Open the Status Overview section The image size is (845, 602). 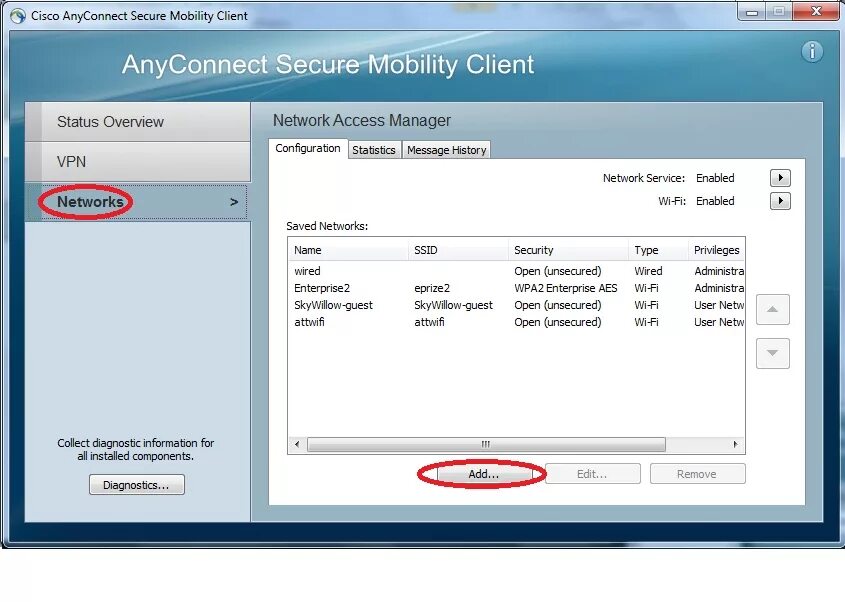click(138, 122)
